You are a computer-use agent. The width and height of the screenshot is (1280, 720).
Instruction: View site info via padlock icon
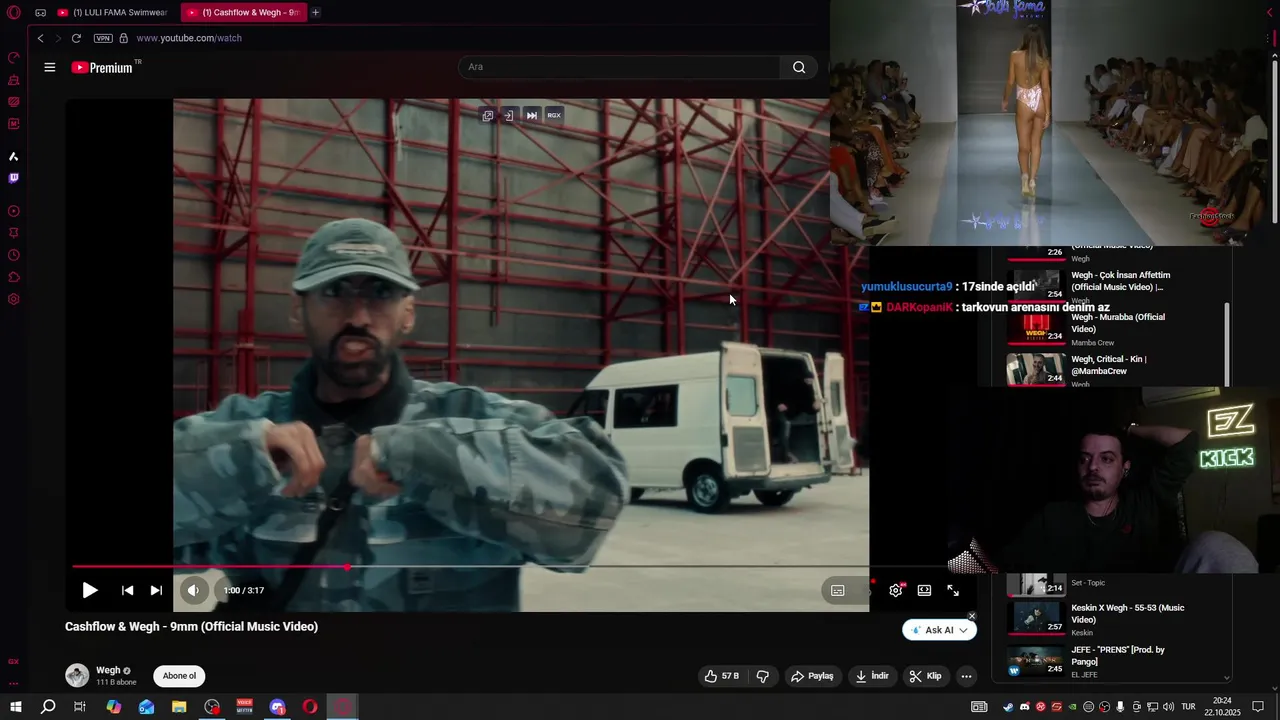[x=124, y=38]
